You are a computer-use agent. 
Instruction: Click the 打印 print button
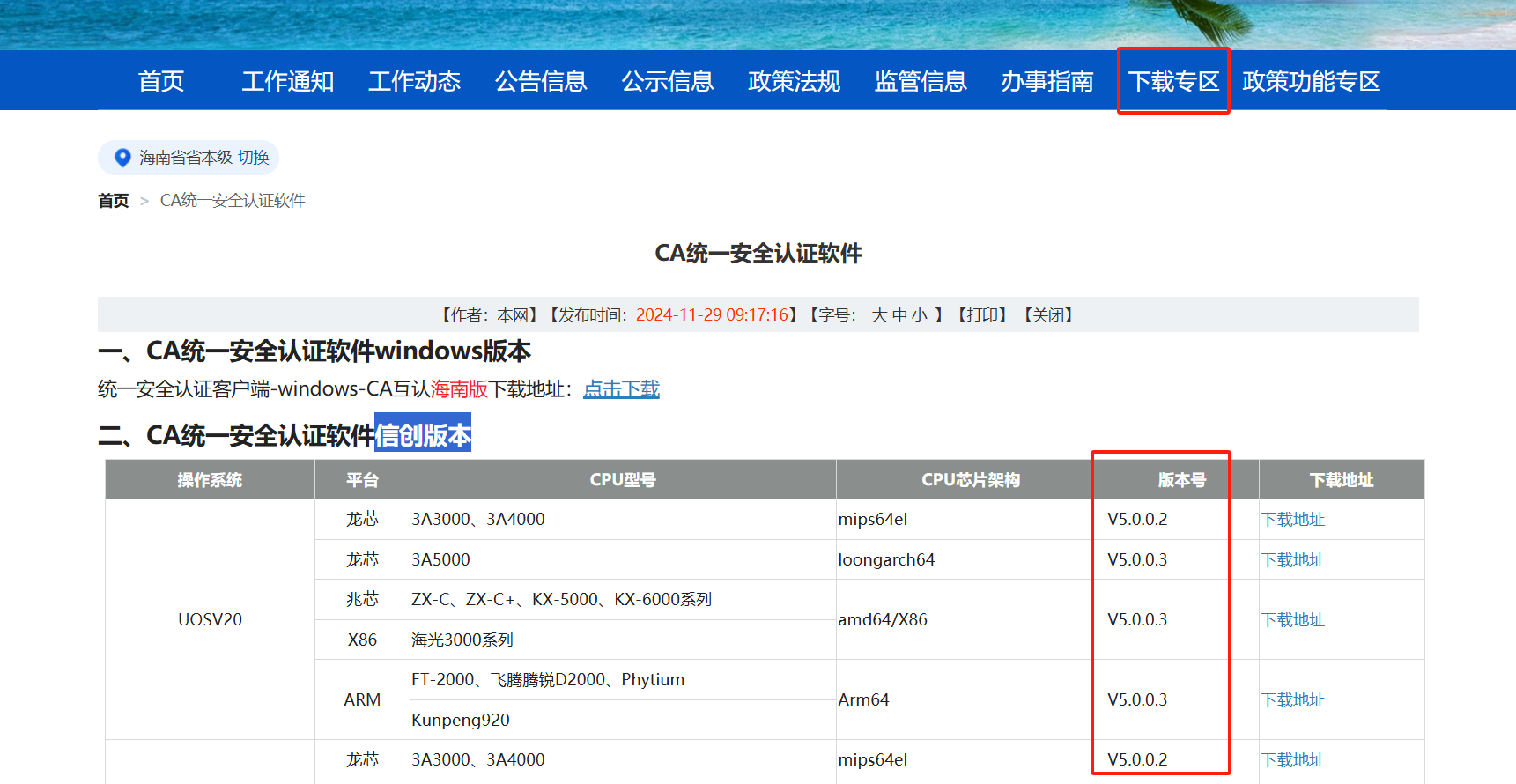pyautogui.click(x=981, y=315)
